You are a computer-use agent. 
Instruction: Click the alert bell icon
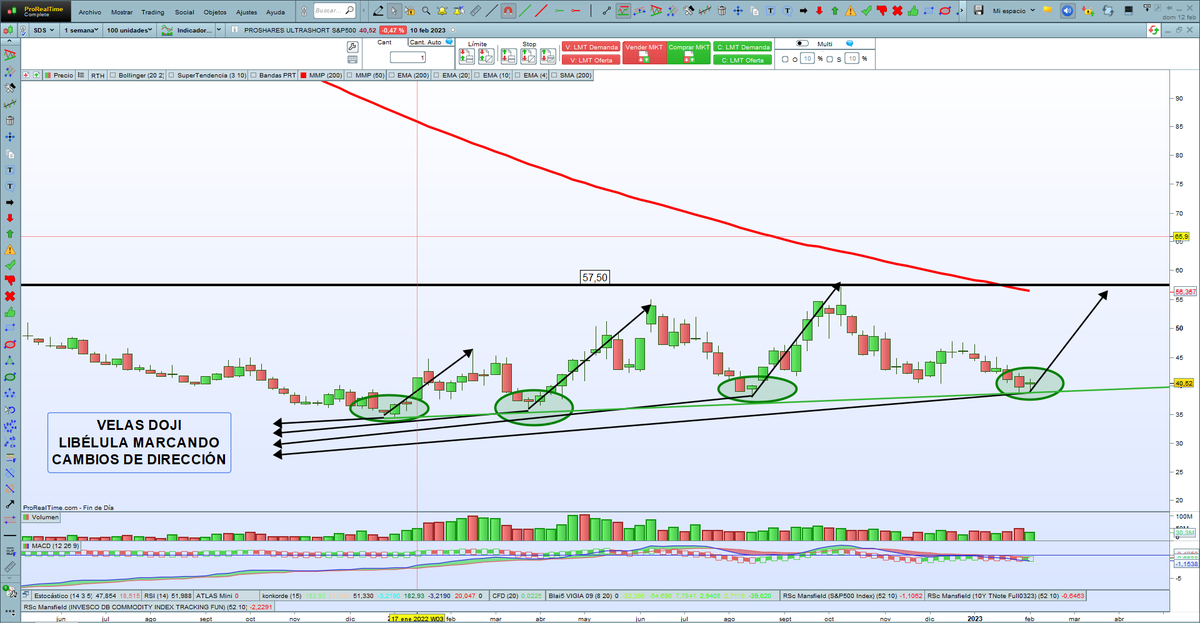[442, 10]
